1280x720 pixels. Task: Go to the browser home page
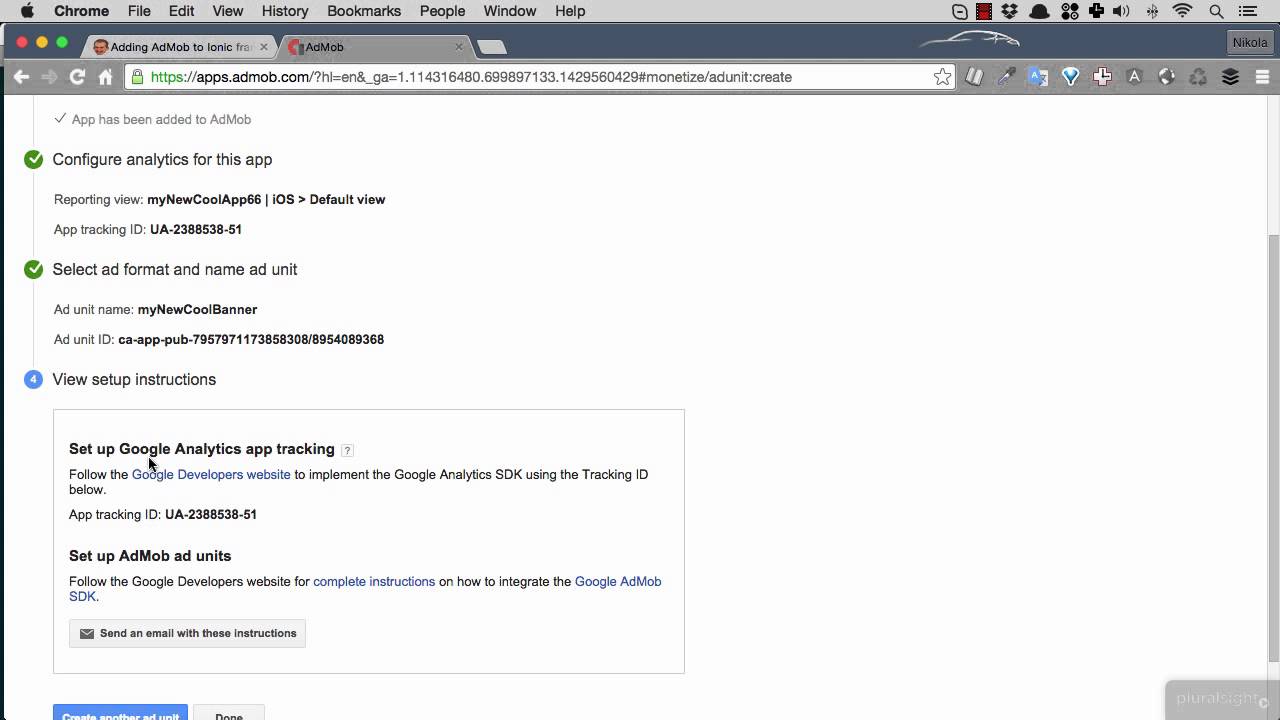point(105,77)
